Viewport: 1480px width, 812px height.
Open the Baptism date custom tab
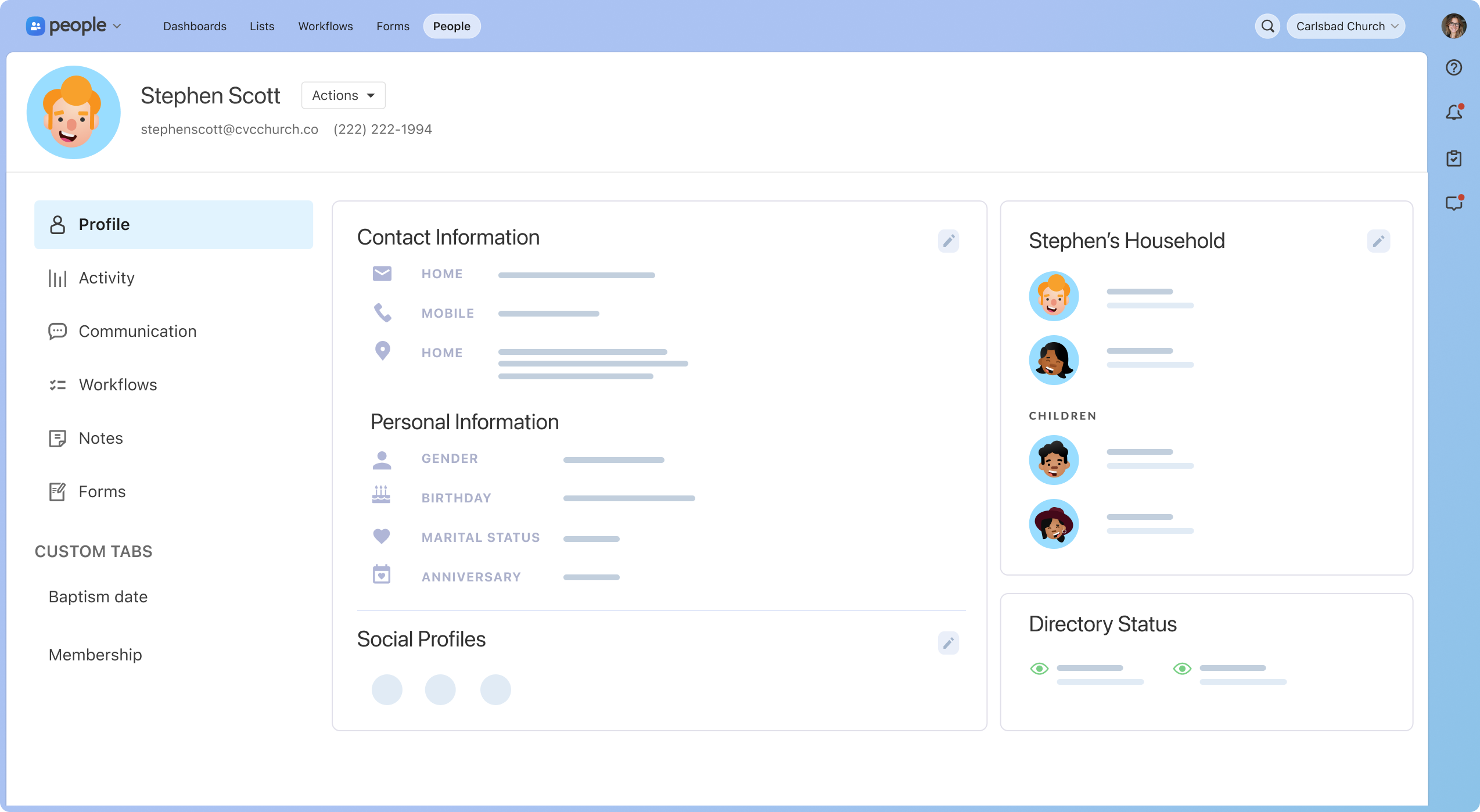[98, 597]
